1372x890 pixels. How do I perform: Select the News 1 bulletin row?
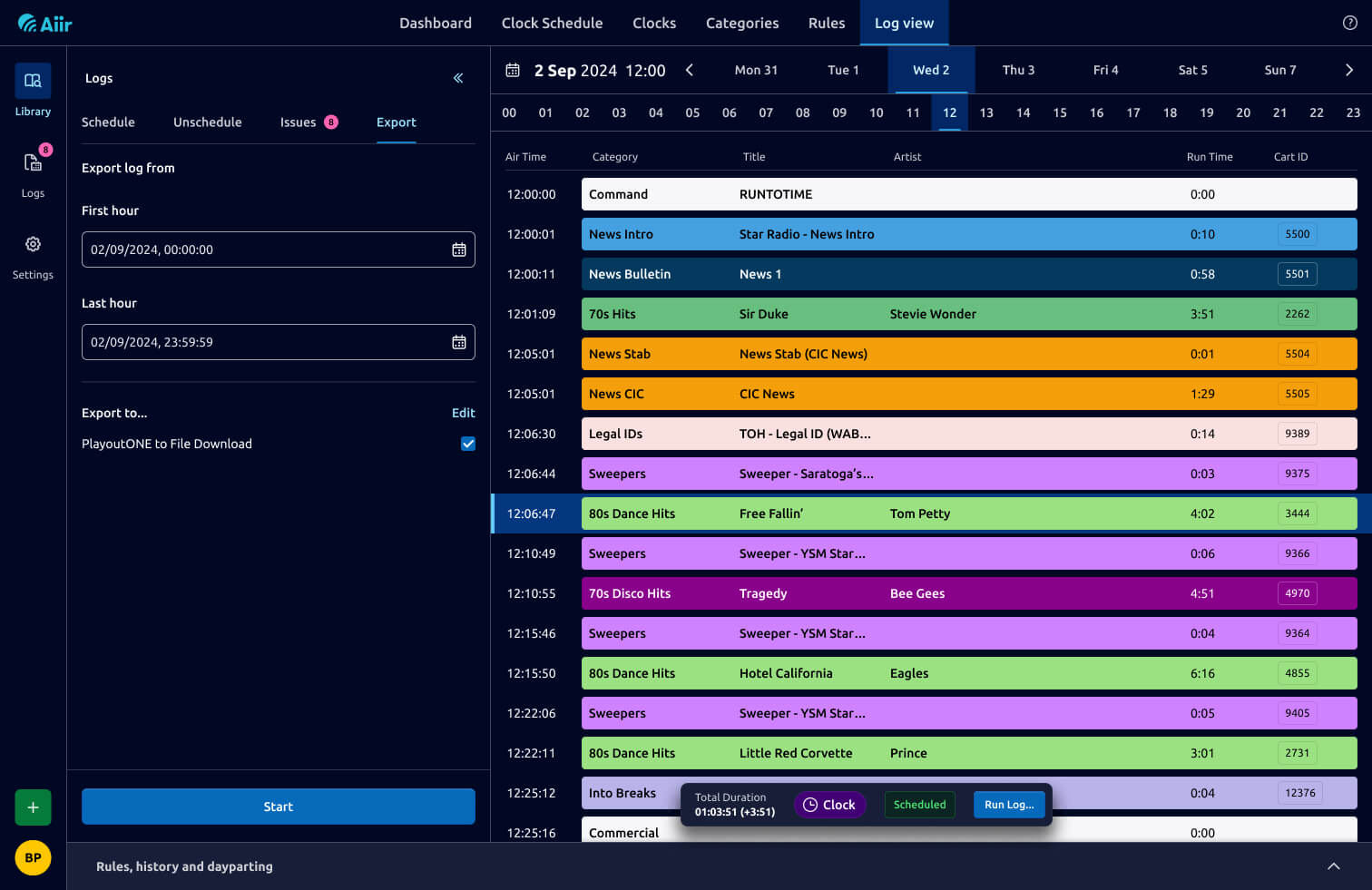[969, 274]
